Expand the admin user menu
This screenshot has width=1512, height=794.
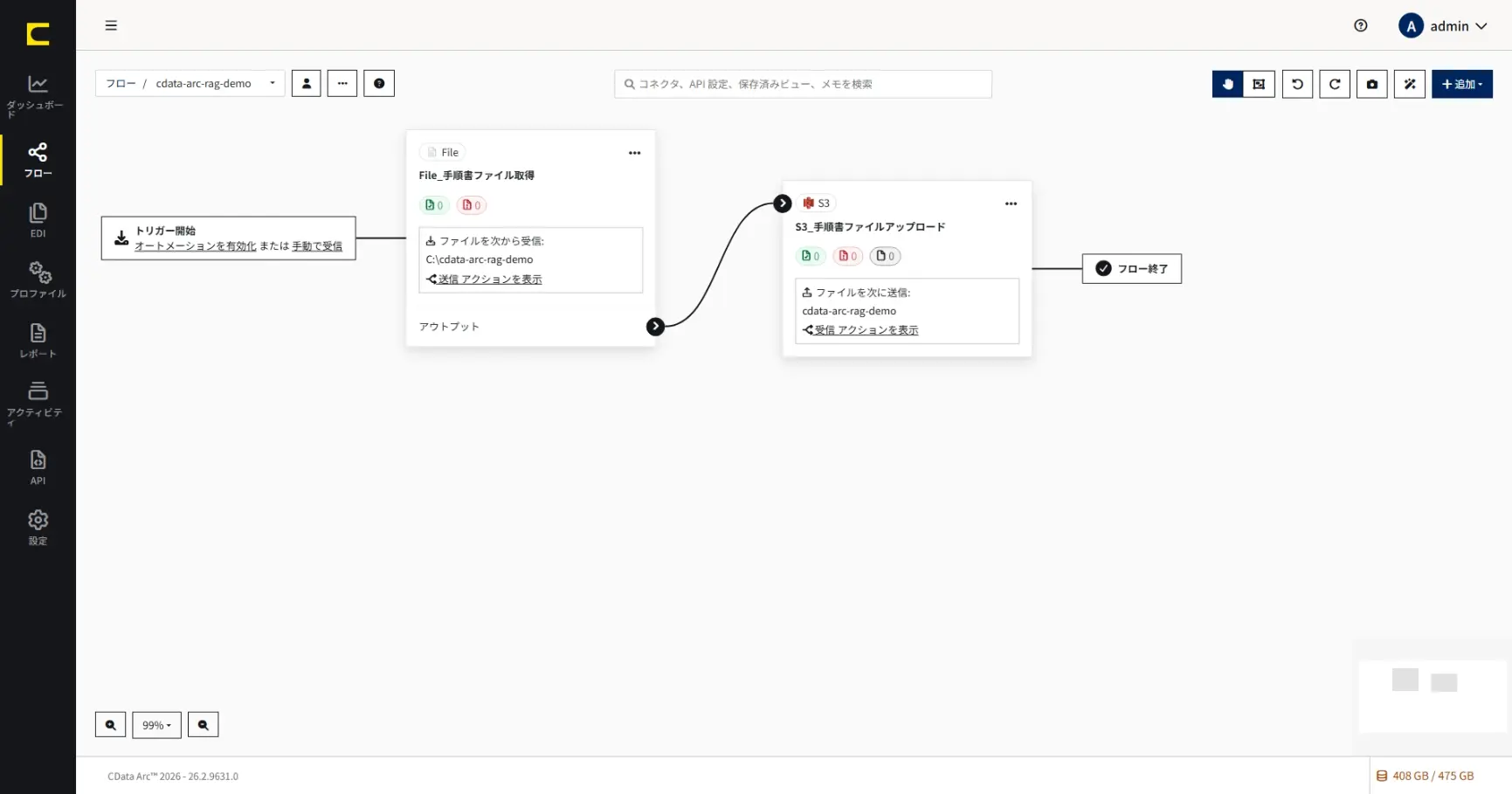(1443, 26)
